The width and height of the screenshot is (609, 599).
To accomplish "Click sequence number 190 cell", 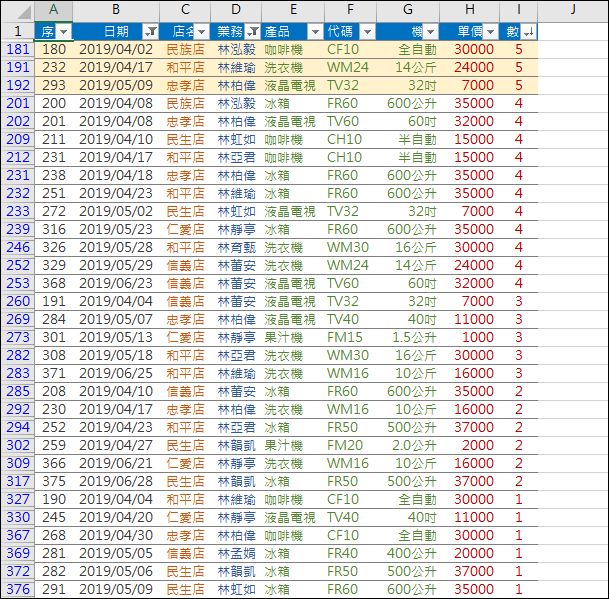I will pyautogui.click(x=54, y=499).
